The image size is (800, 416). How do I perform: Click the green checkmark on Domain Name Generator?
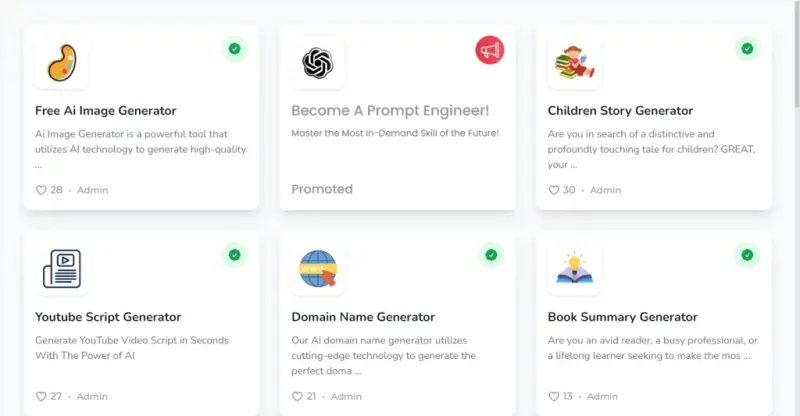coord(490,255)
